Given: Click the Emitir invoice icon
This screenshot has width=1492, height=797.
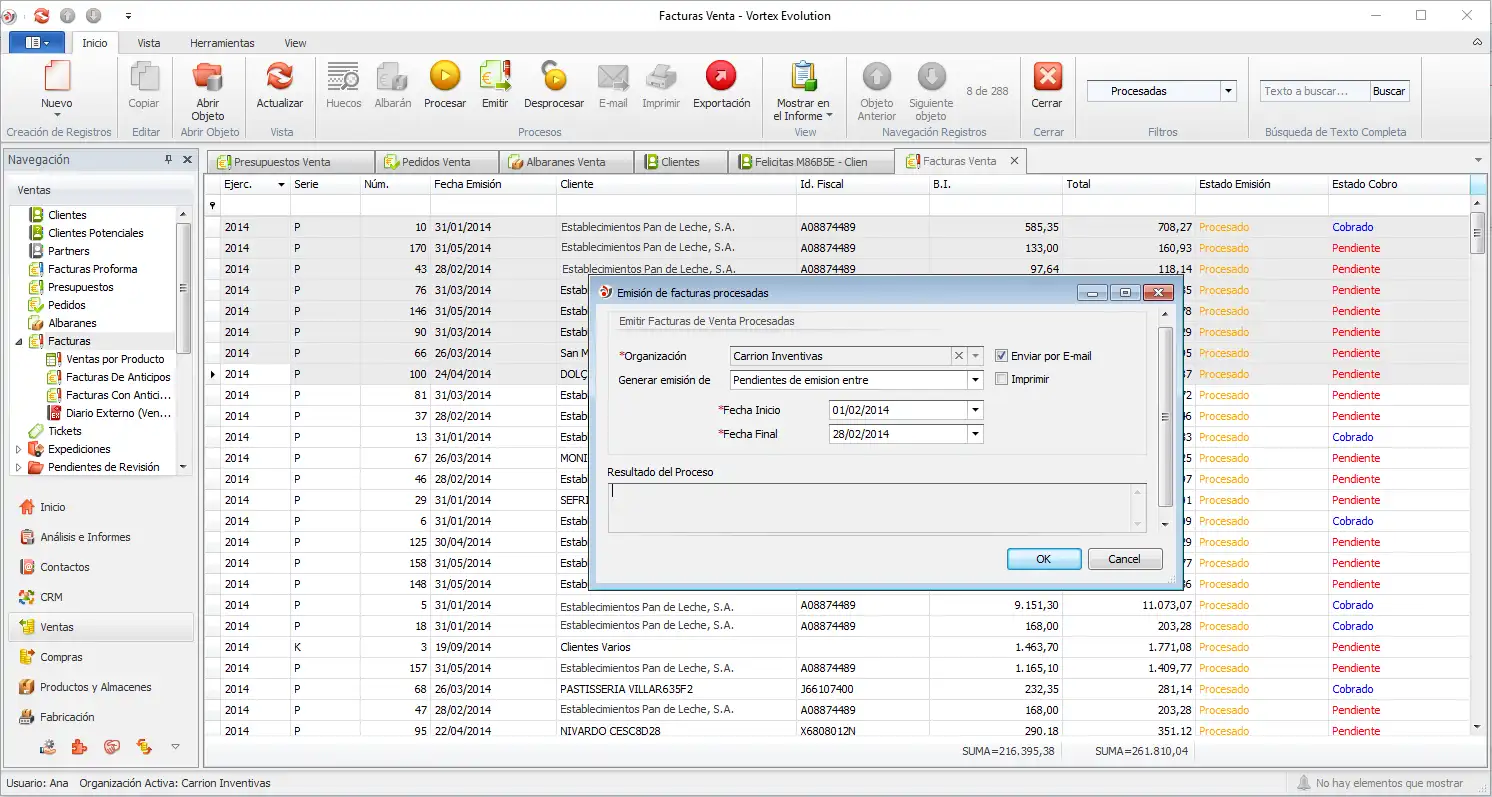Looking at the screenshot, I should pyautogui.click(x=495, y=76).
